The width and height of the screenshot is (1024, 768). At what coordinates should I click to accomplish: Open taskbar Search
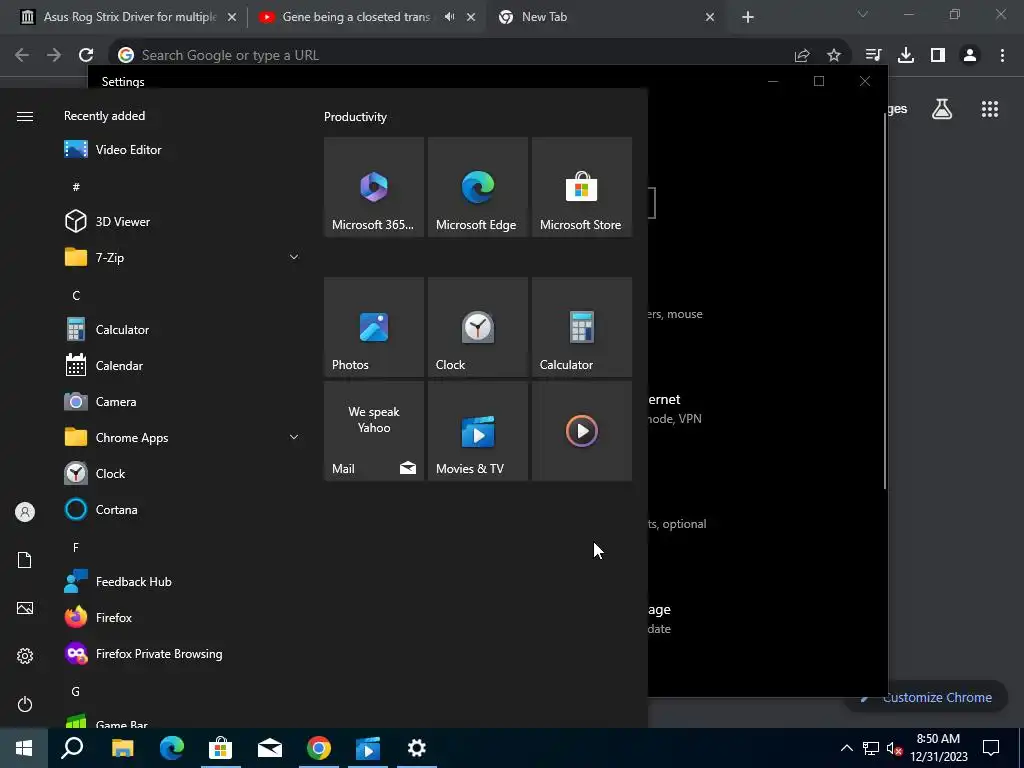pos(72,748)
